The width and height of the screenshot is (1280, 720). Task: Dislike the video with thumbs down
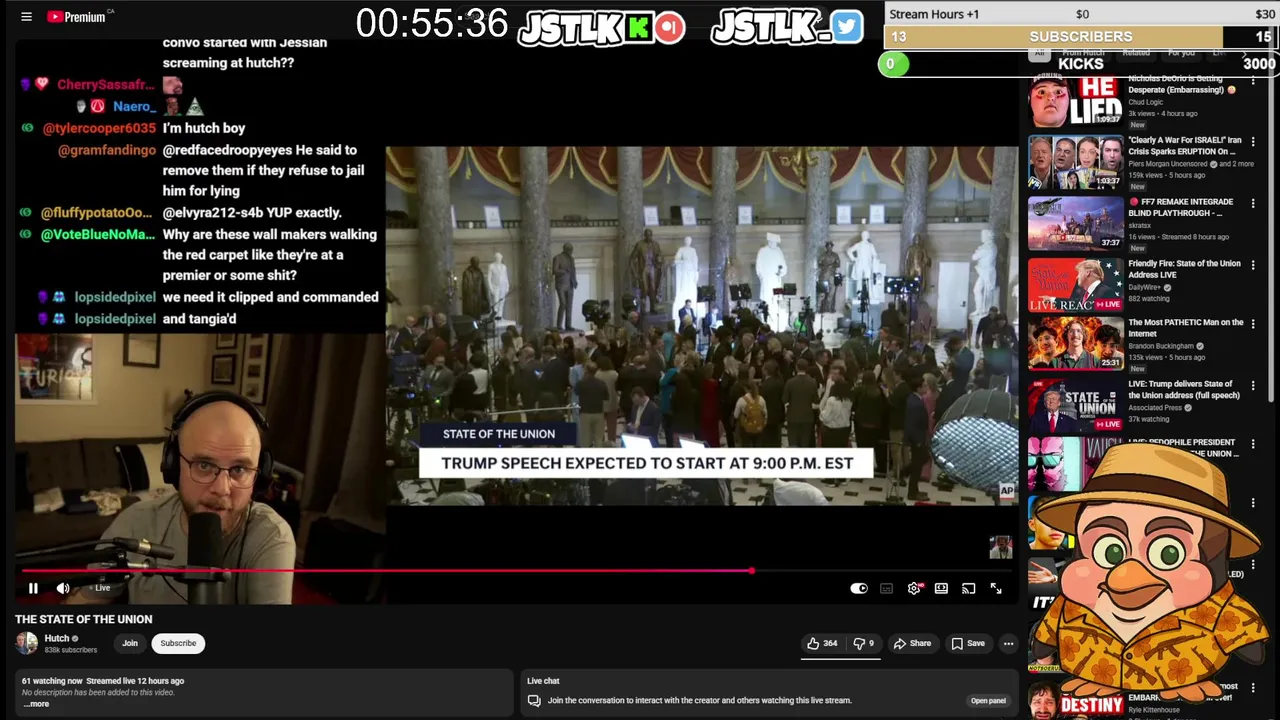[864, 643]
